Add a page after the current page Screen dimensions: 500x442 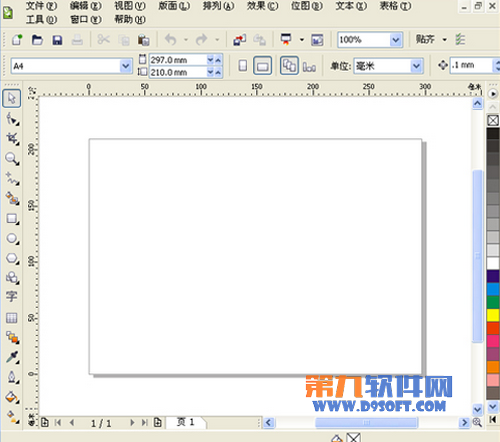point(158,422)
